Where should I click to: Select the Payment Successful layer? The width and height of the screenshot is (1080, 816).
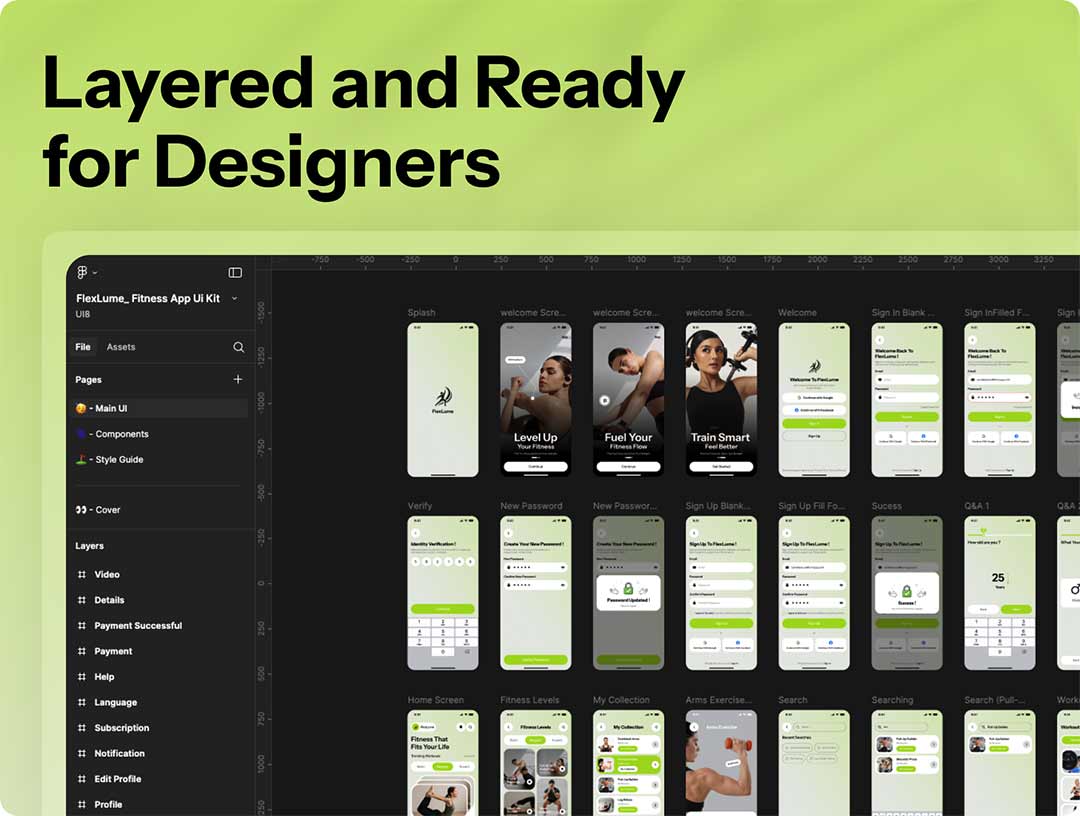click(138, 626)
